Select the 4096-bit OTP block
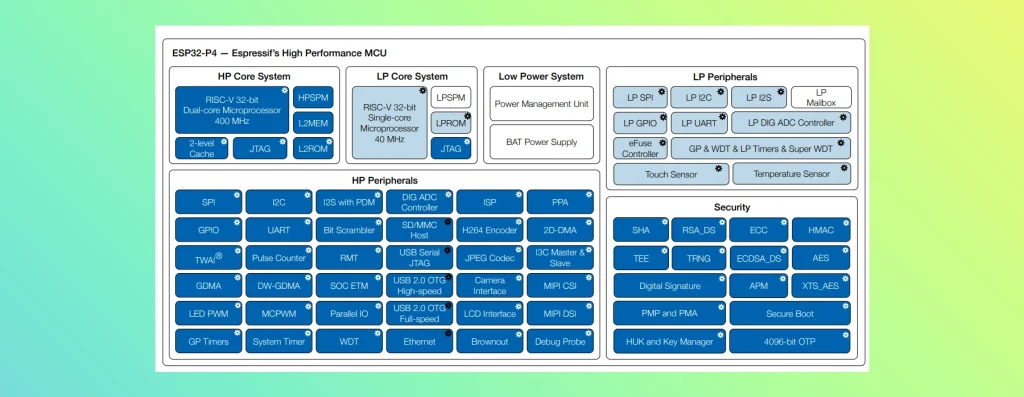1024x397 pixels. pos(790,341)
